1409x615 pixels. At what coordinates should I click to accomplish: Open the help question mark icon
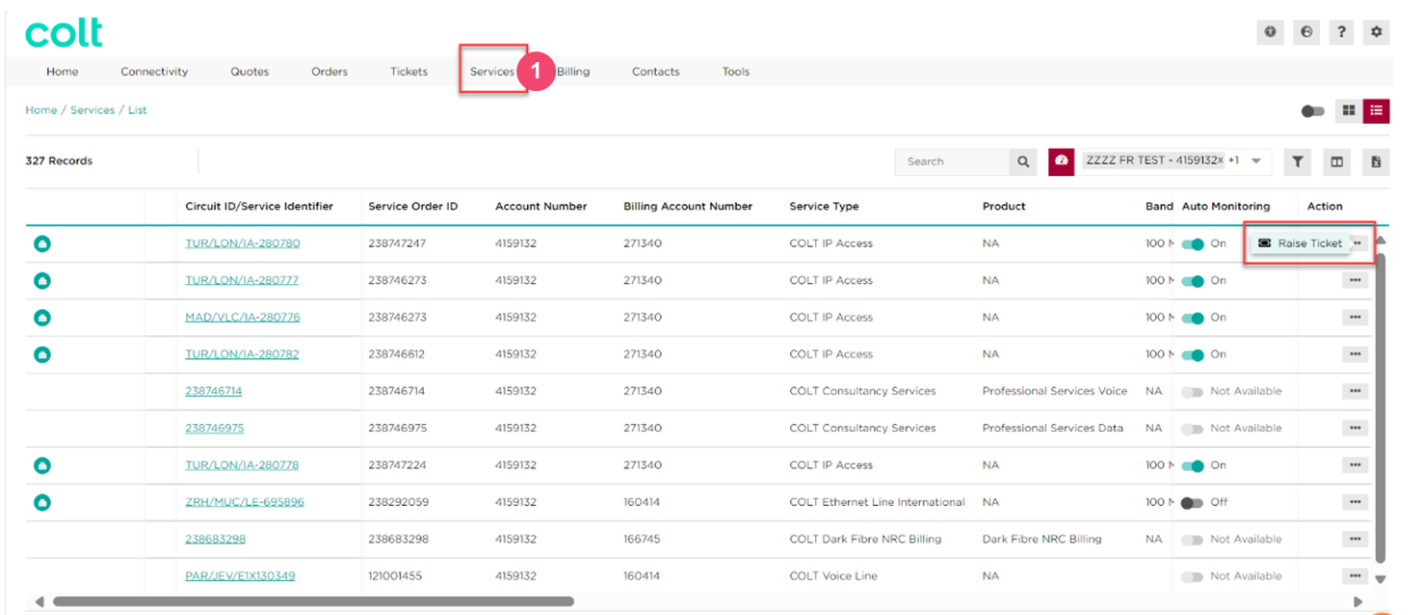(x=1341, y=32)
